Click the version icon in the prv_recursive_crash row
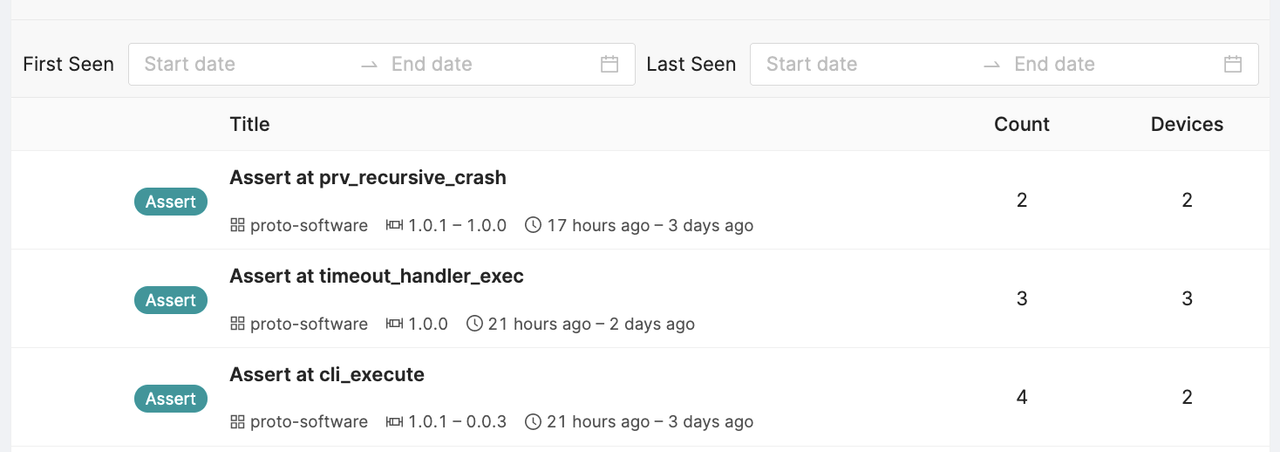Image resolution: width=1280 pixels, height=452 pixels. 394,225
